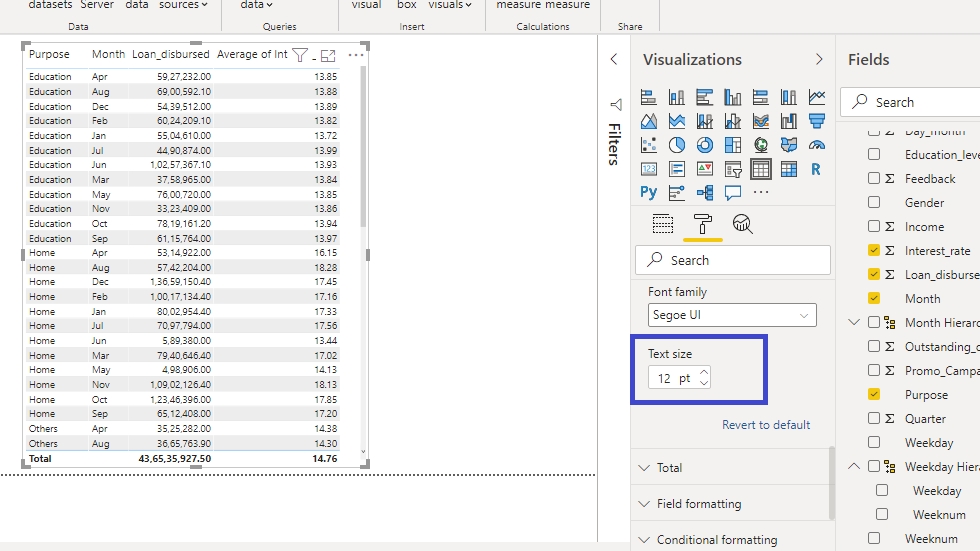Select the Gauge visualization icon
This screenshot has width=980, height=551.
click(817, 145)
